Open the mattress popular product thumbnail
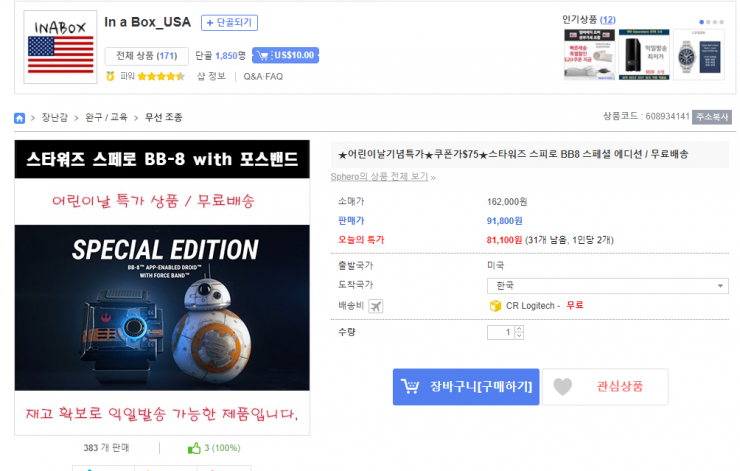The height and width of the screenshot is (471, 740). pyautogui.click(x=589, y=54)
